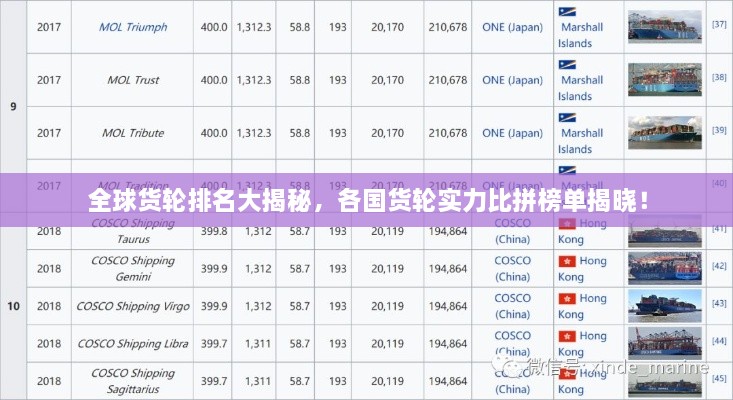Open citation reference [44]
Viewport: 733px width, 400px height.
pos(719,341)
